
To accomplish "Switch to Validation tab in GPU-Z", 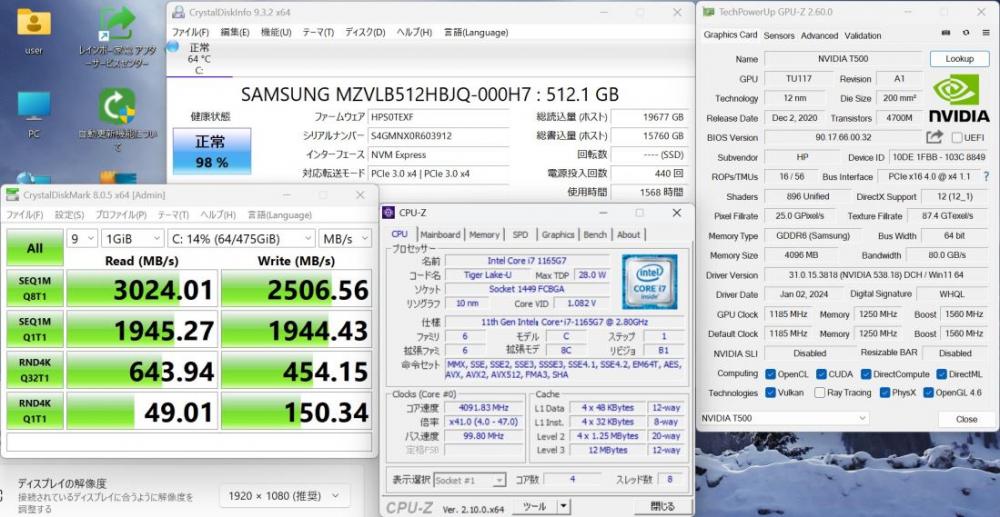I will tap(863, 36).
